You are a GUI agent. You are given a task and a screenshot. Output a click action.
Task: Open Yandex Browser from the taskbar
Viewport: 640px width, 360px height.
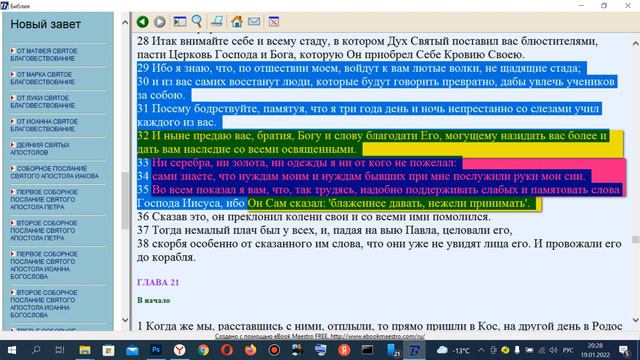180,350
